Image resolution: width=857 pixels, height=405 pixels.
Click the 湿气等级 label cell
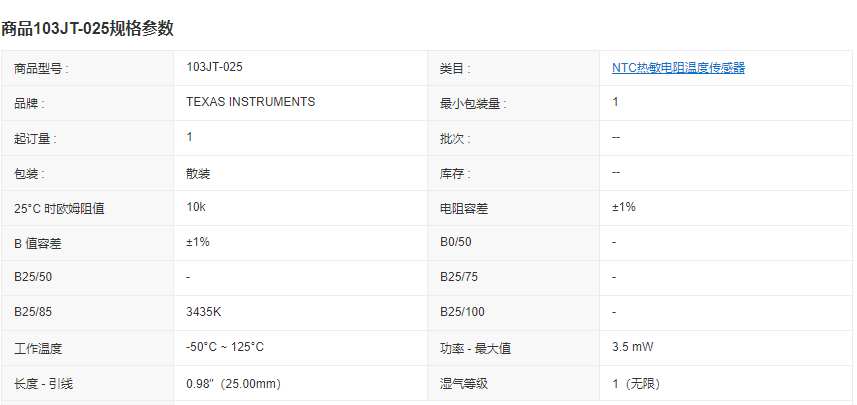(x=464, y=383)
